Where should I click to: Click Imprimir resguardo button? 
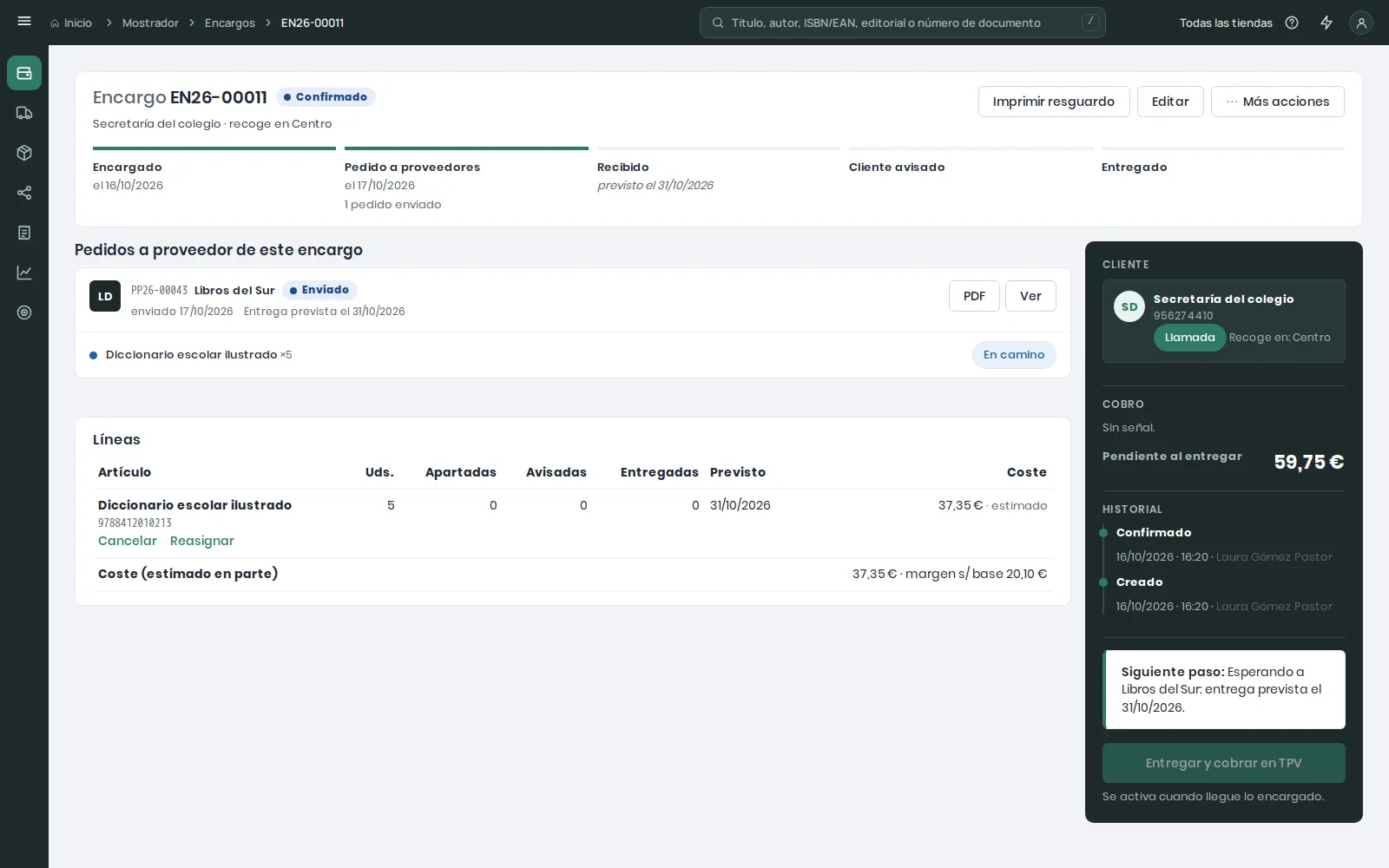(x=1054, y=102)
